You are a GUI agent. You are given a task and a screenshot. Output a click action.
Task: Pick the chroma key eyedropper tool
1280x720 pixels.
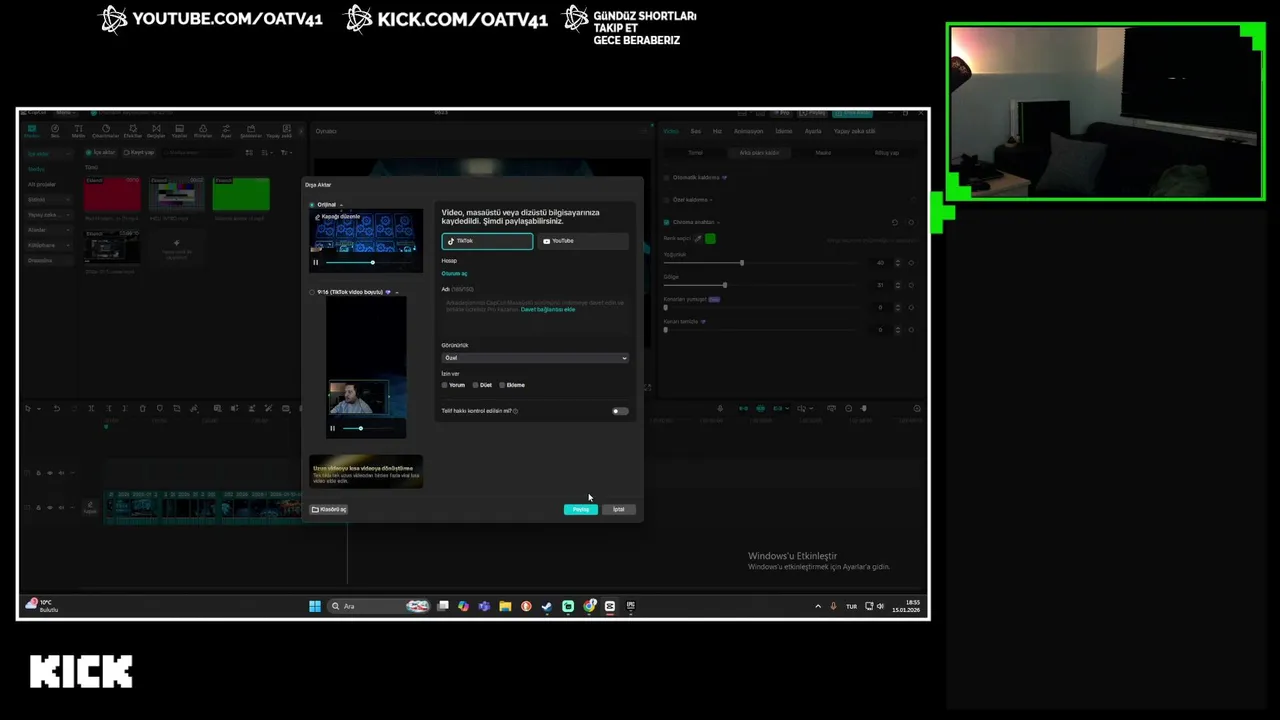coord(698,239)
